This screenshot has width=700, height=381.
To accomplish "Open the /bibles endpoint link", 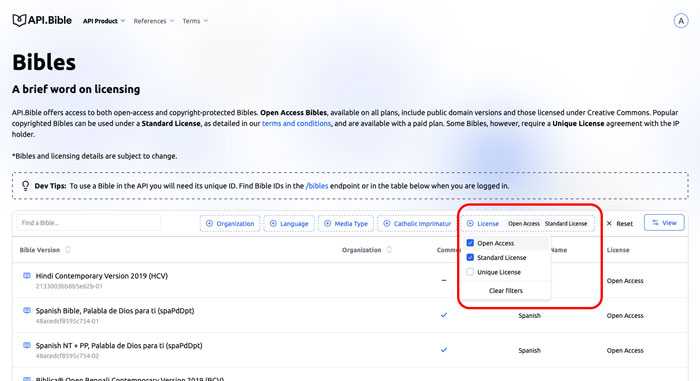I will point(317,186).
